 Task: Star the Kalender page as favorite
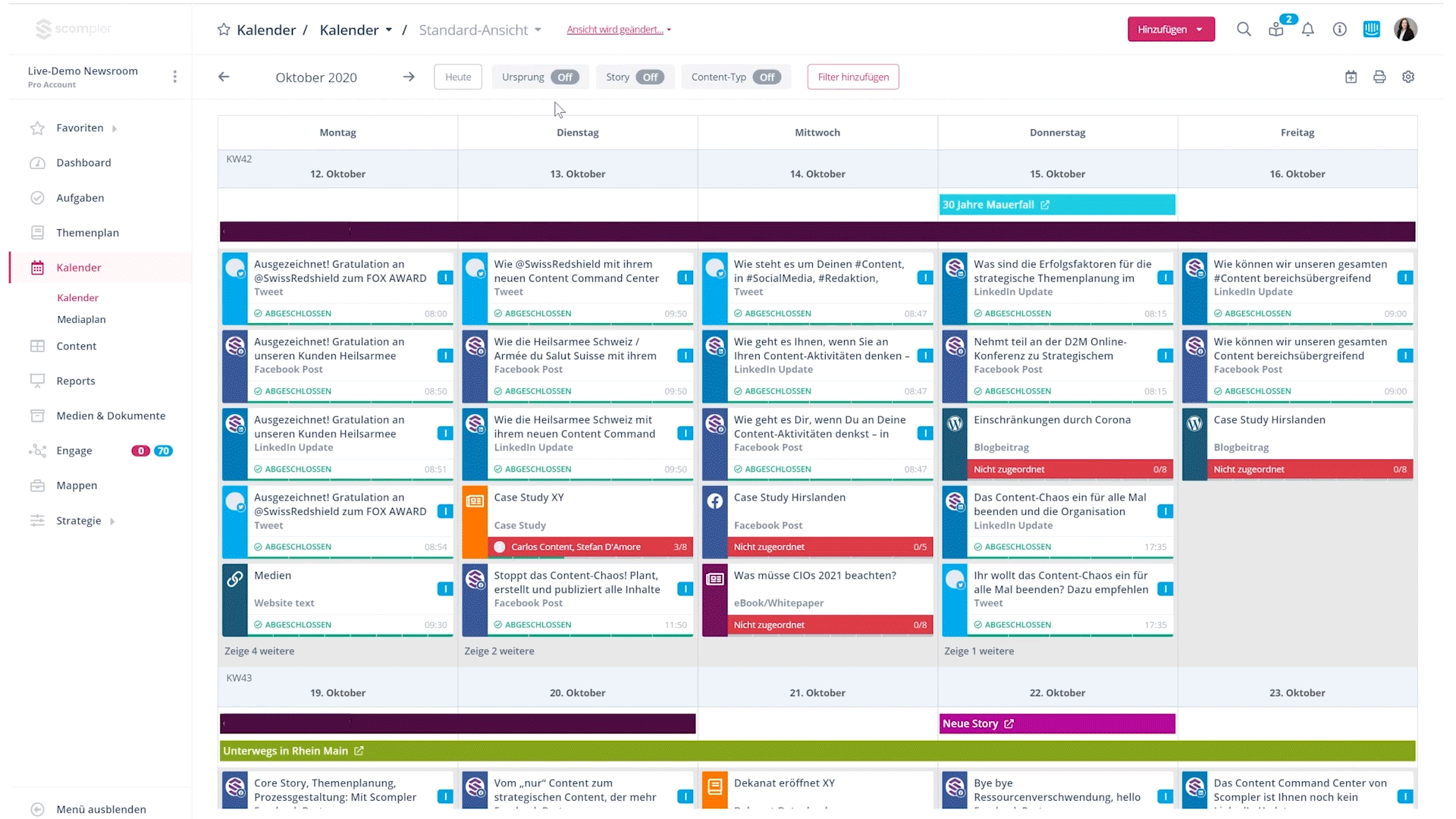pyautogui.click(x=224, y=30)
